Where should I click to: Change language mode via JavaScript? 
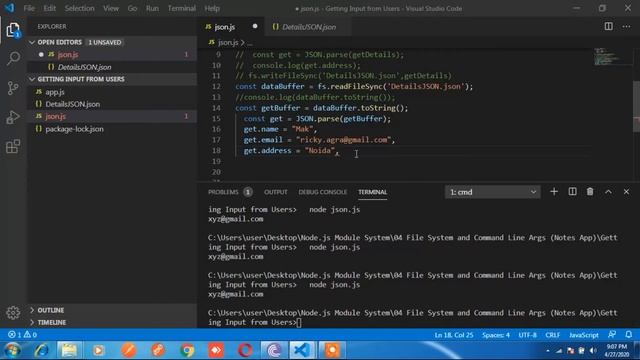coord(584,335)
